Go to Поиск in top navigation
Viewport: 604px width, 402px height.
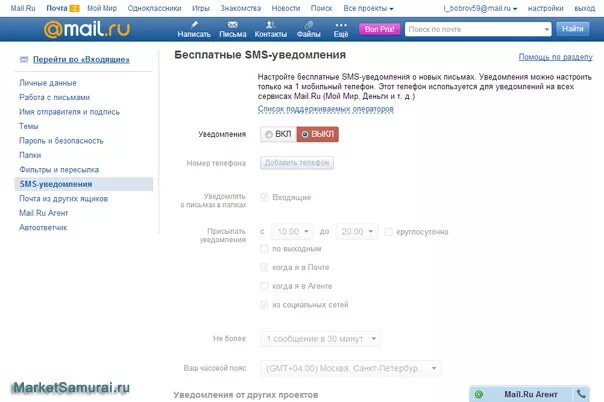point(322,8)
